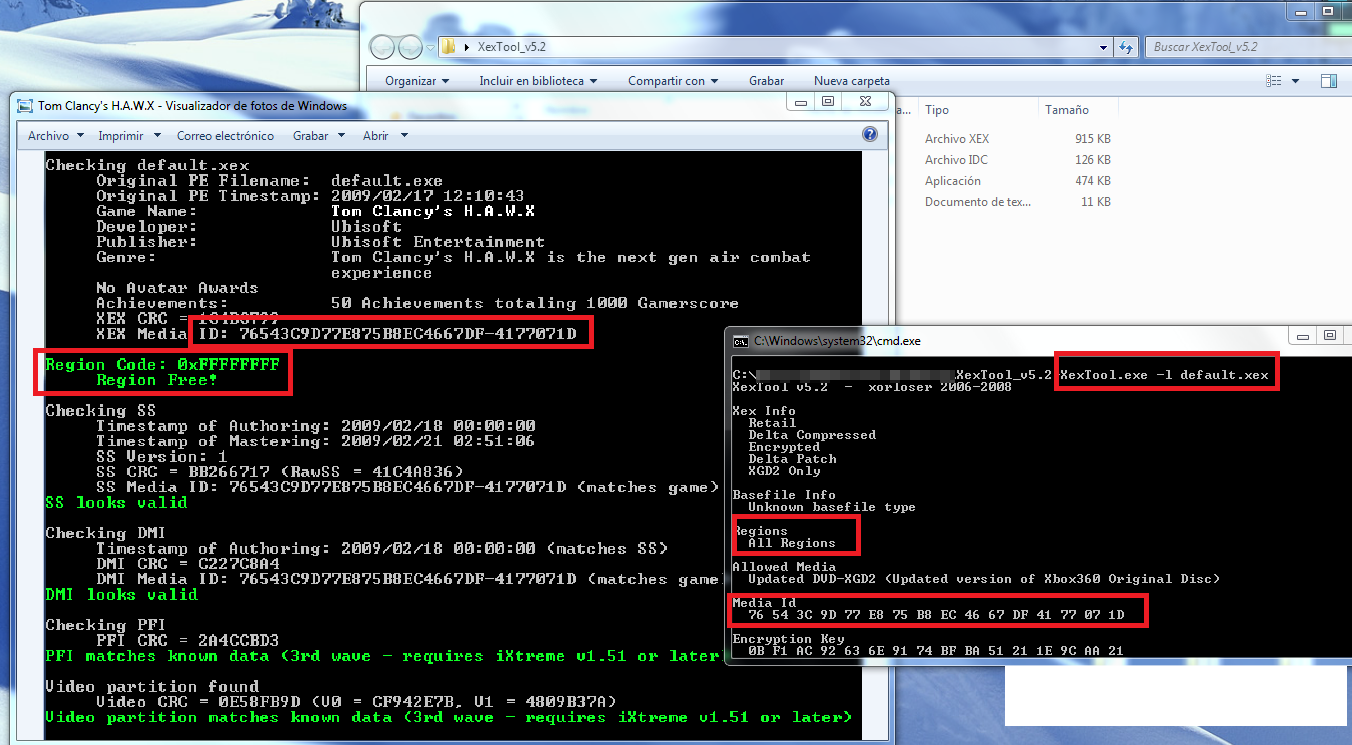This screenshot has height=745, width=1352.
Task: Refresh the XexTool_v5.2 folder view
Action: (1126, 47)
